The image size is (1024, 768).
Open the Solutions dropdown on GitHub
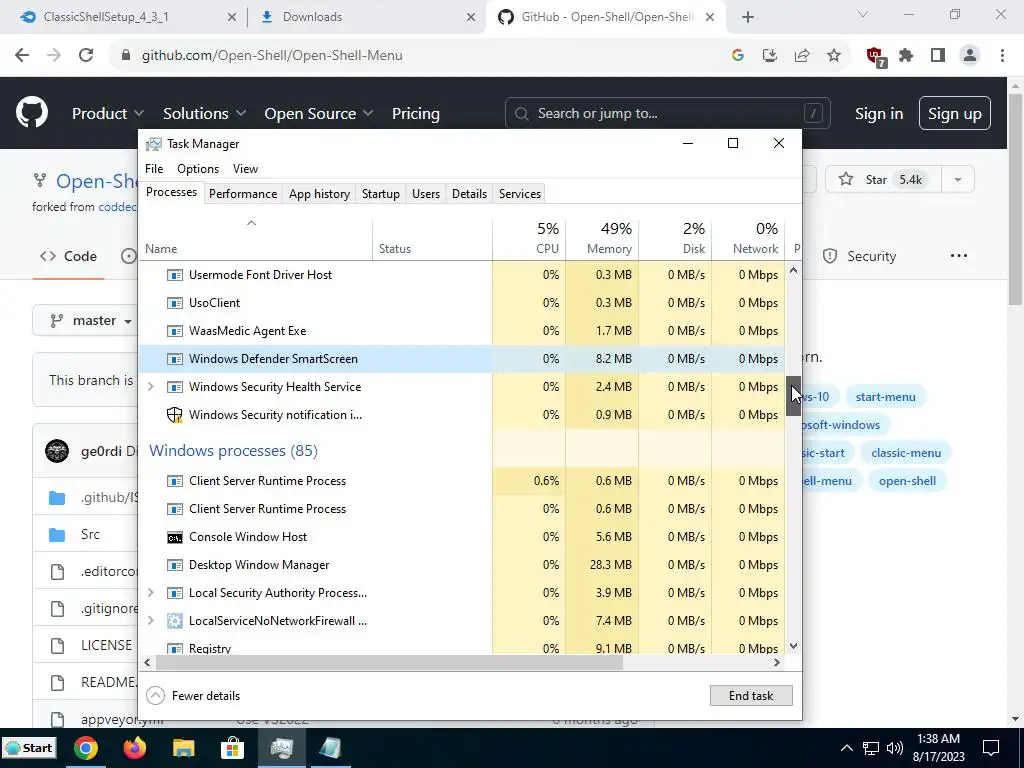click(204, 113)
